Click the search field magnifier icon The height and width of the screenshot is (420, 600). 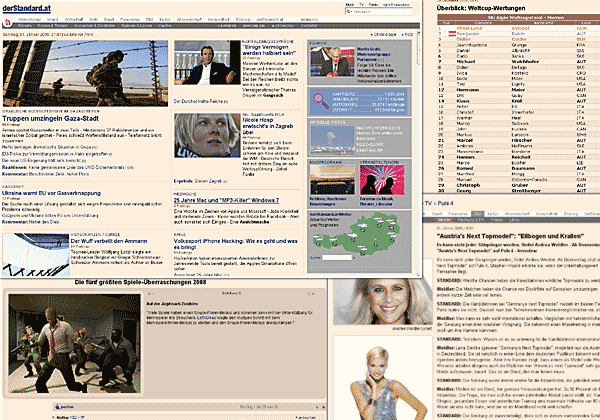[349, 12]
